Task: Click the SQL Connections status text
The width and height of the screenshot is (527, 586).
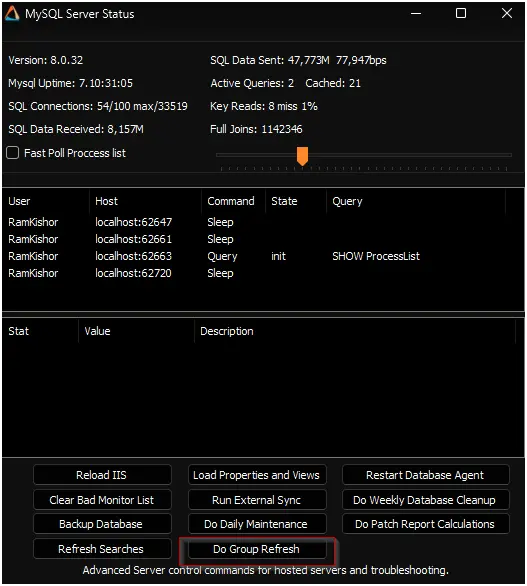Action: (98, 106)
